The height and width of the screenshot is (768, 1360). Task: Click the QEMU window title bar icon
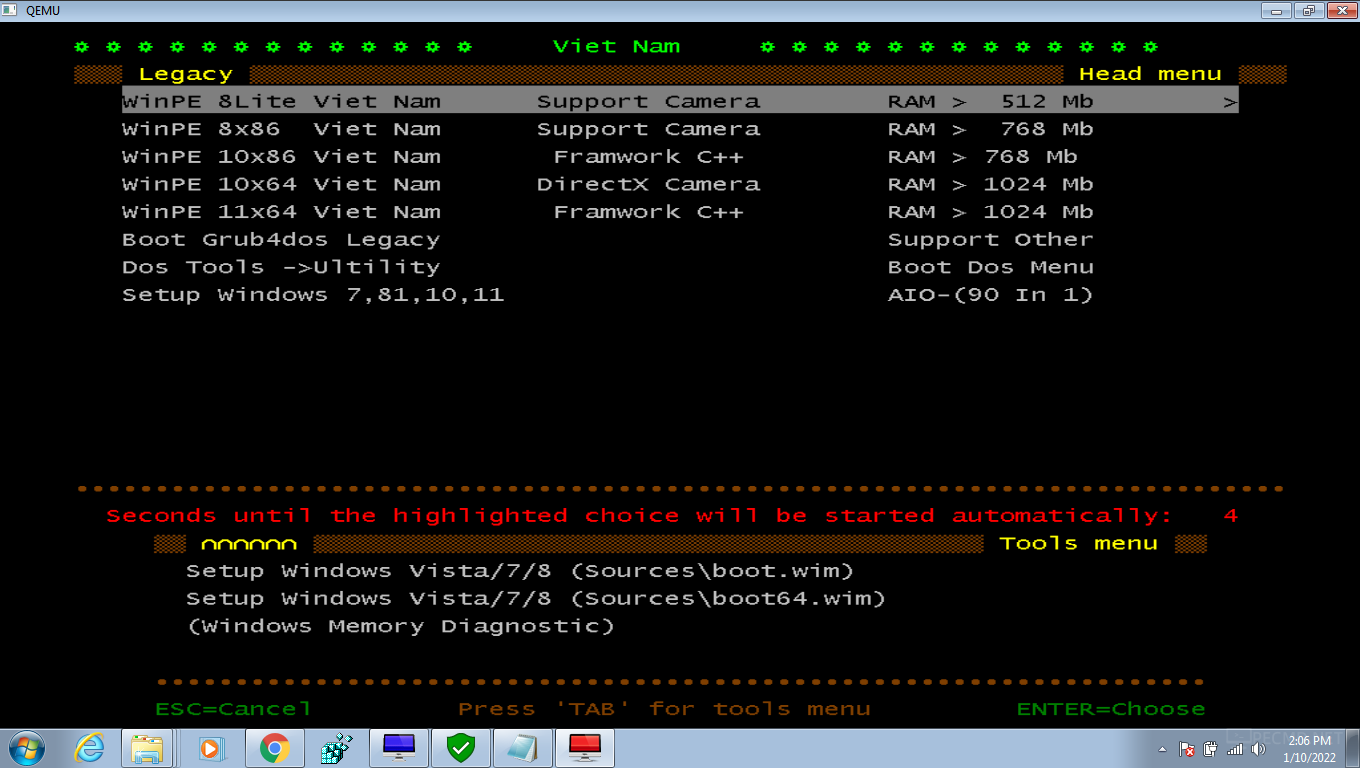(x=10, y=10)
